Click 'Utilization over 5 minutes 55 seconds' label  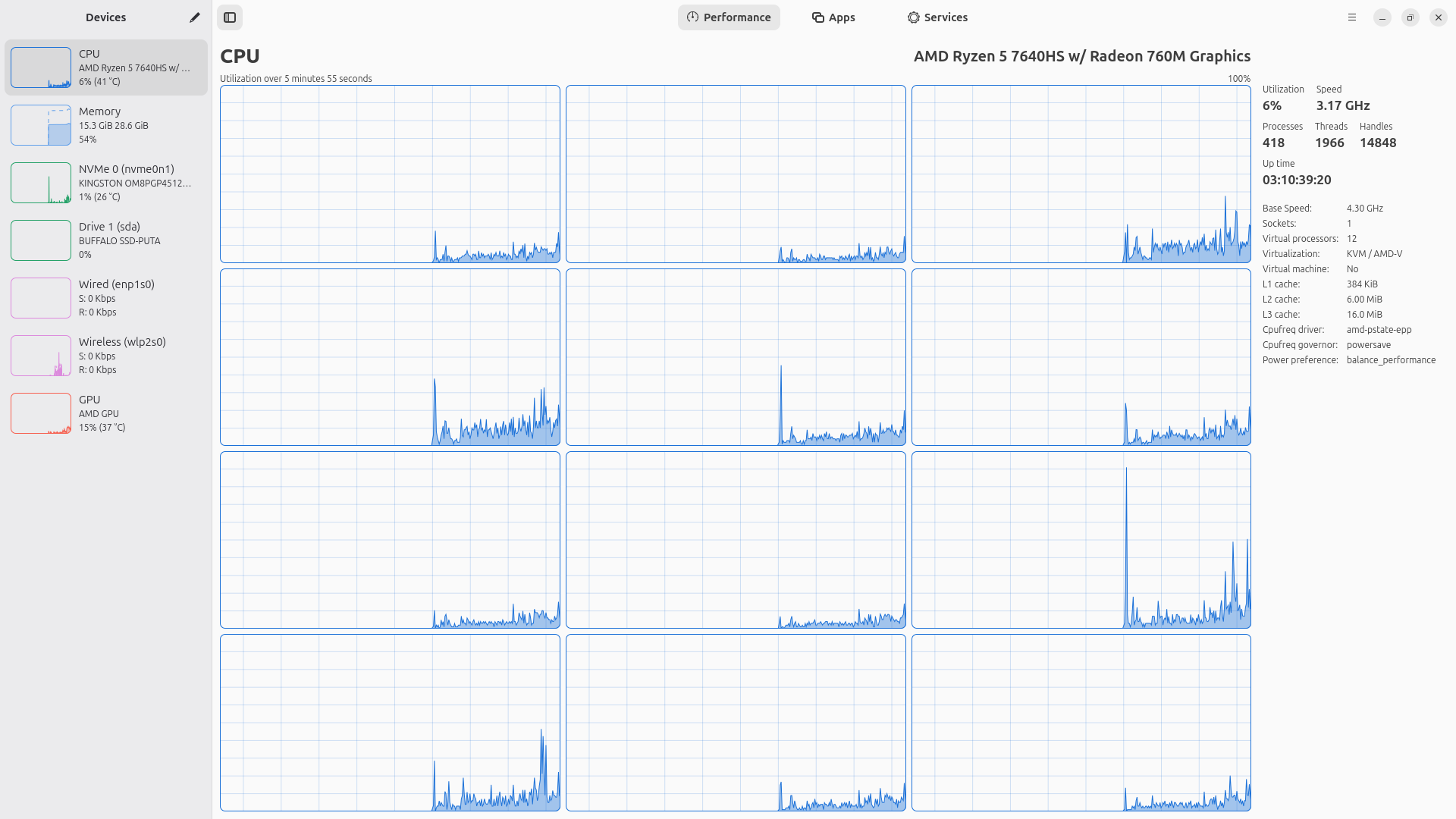click(296, 79)
